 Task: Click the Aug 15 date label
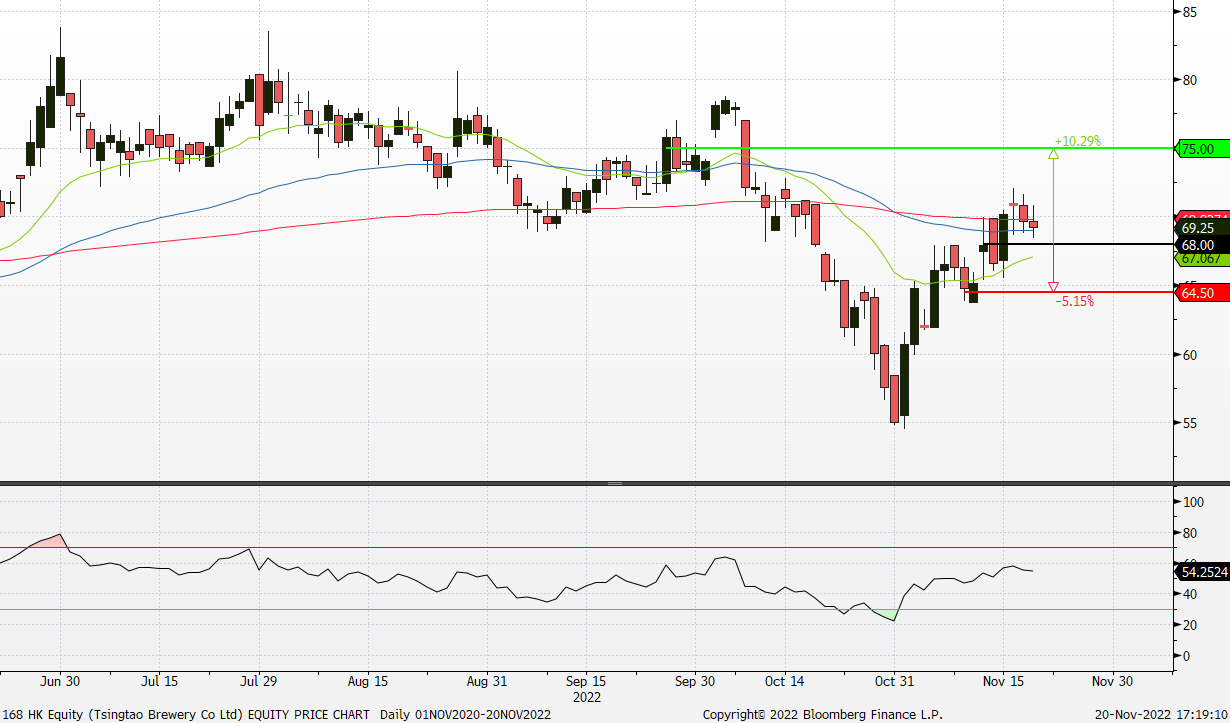pyautogui.click(x=368, y=682)
